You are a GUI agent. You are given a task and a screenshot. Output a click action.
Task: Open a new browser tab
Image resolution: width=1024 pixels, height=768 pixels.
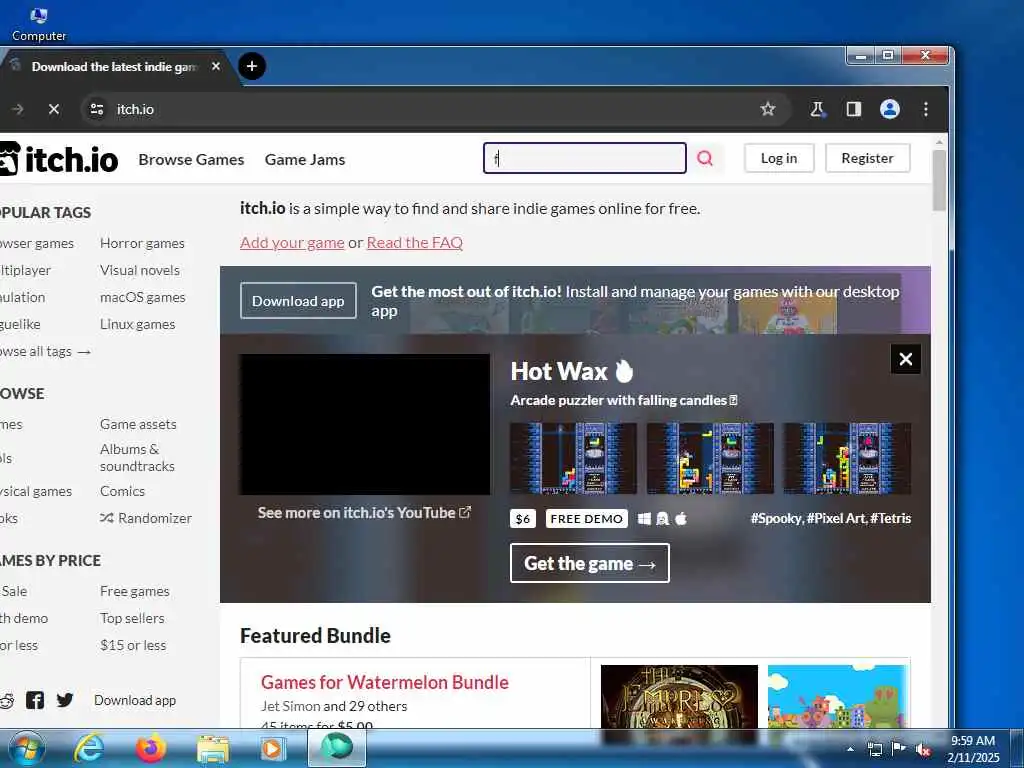click(252, 66)
